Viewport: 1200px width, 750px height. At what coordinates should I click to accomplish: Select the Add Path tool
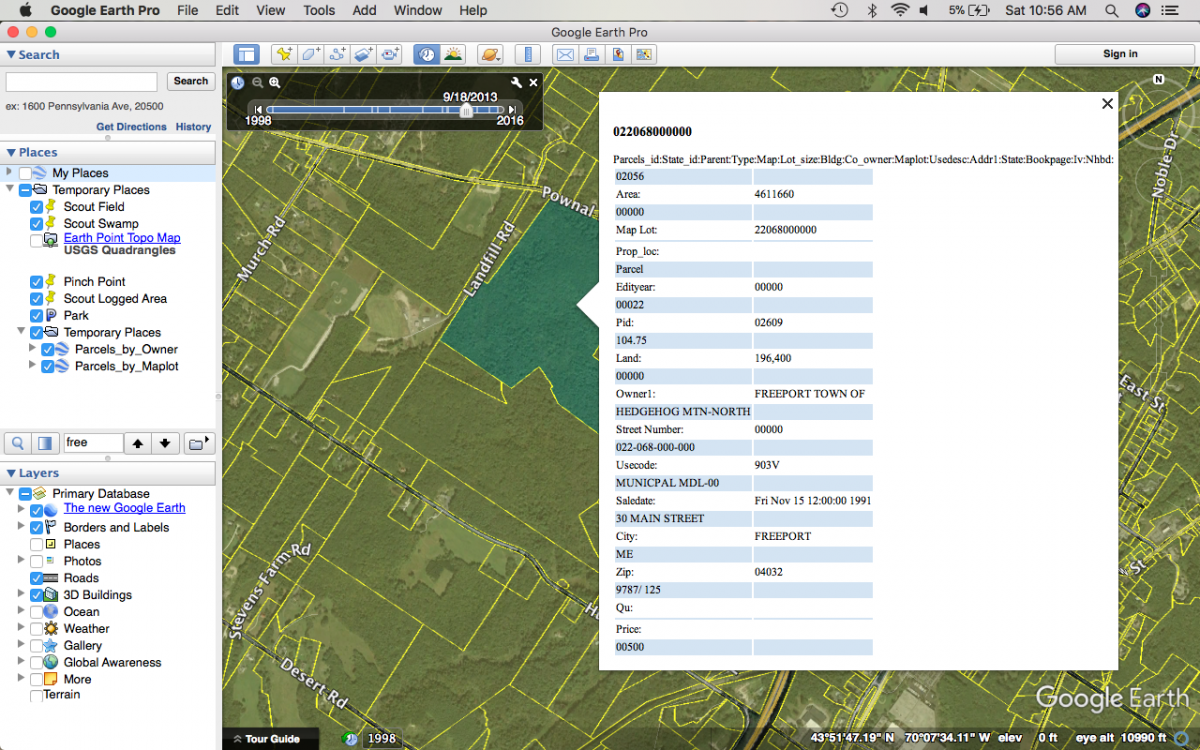coord(337,55)
